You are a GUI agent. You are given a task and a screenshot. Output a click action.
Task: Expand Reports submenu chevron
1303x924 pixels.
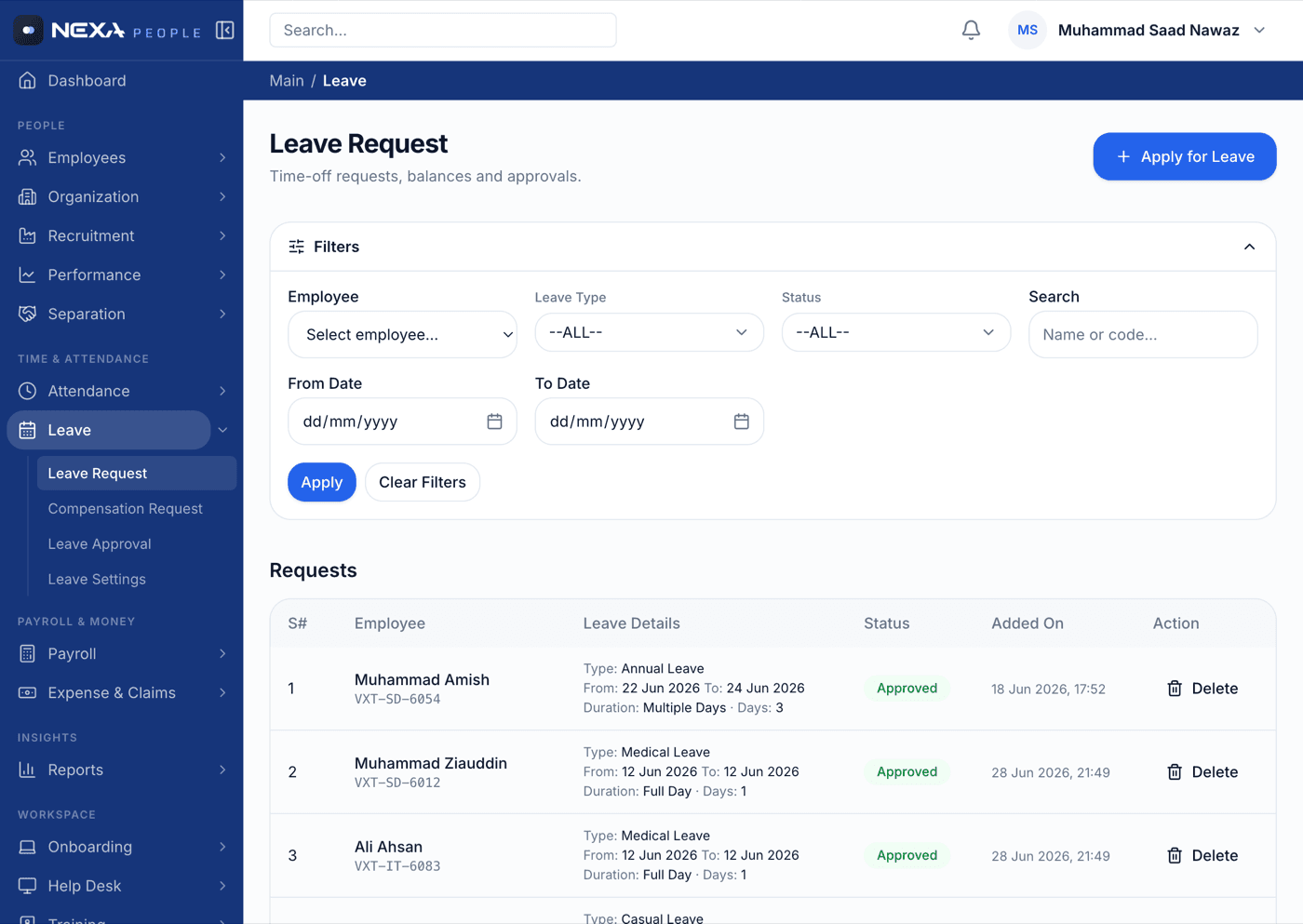pos(222,770)
